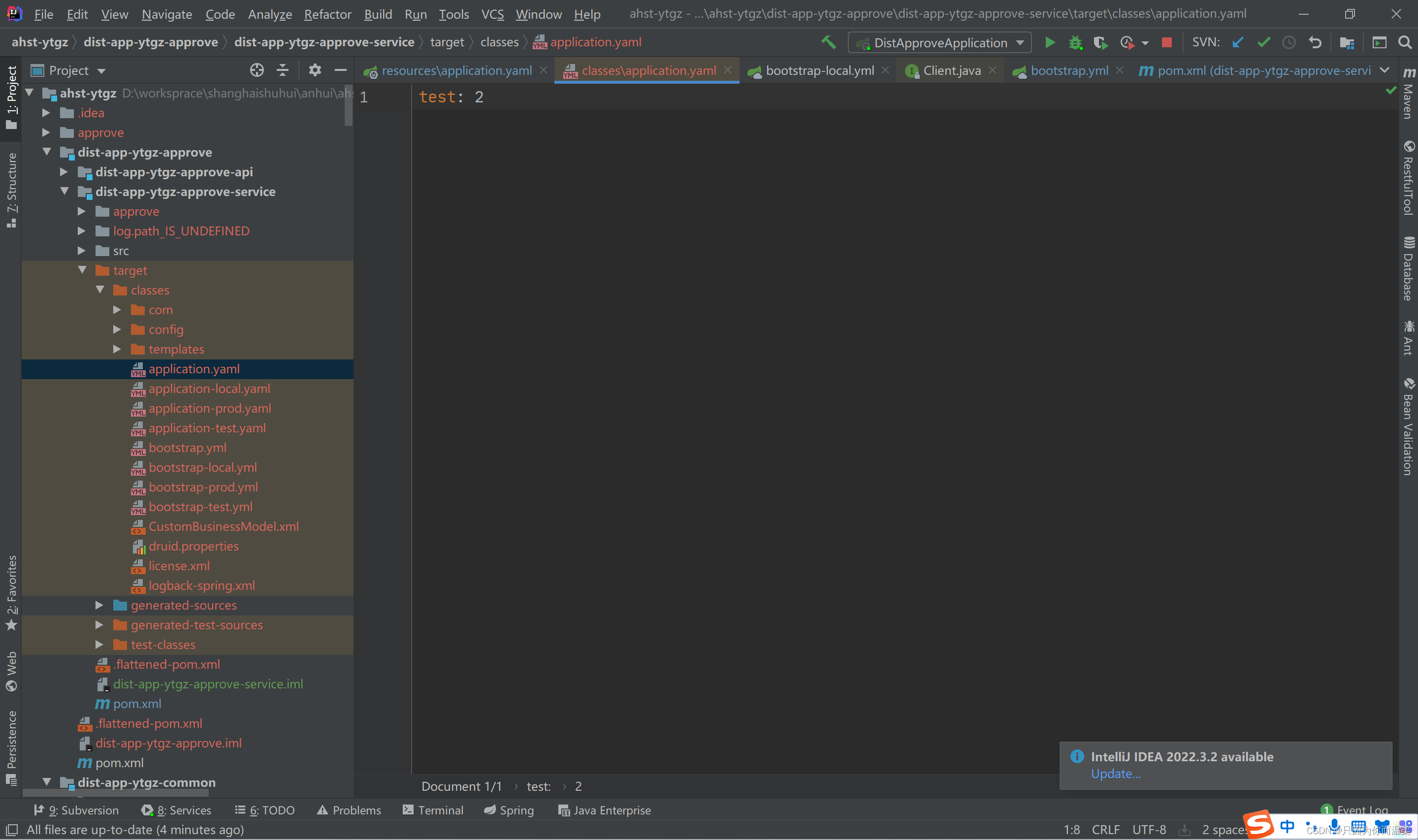Toggle the Database side panel

(1408, 269)
